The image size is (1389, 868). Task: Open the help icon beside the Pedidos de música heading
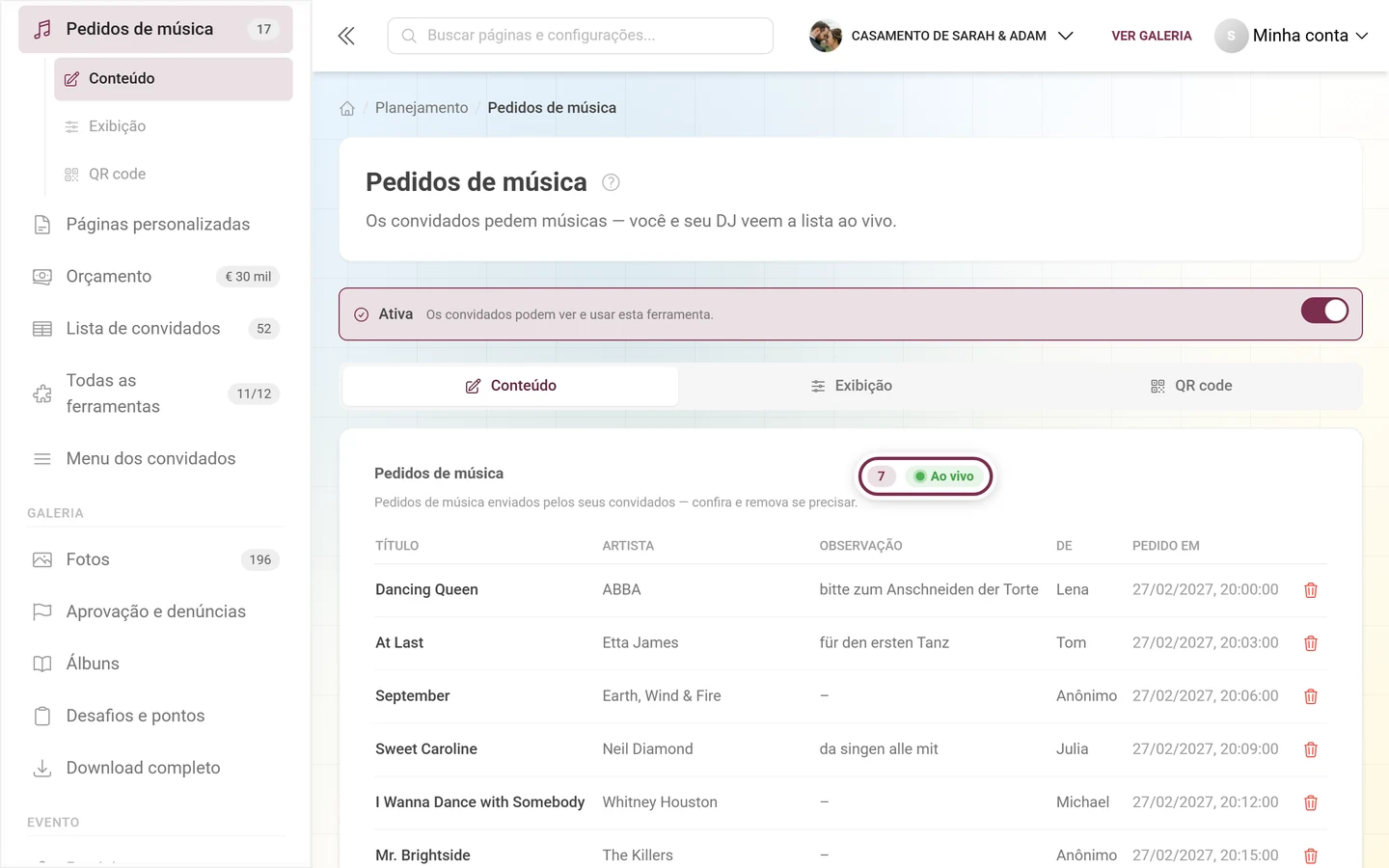(x=611, y=182)
